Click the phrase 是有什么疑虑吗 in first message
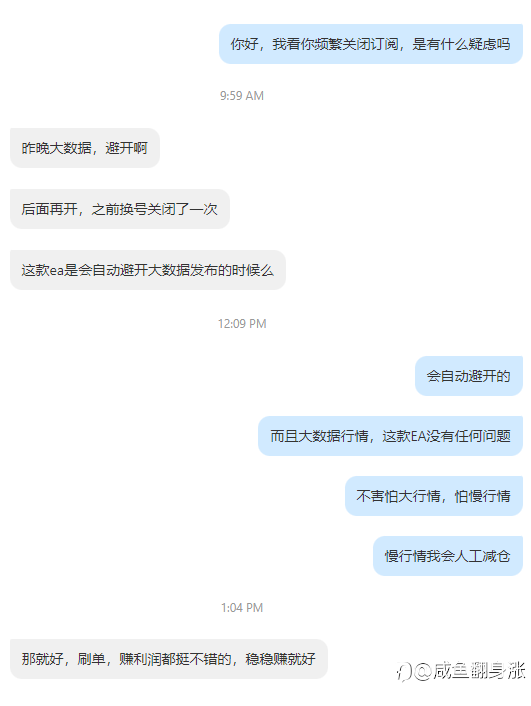Viewport: 531px width, 706px height. [461, 44]
